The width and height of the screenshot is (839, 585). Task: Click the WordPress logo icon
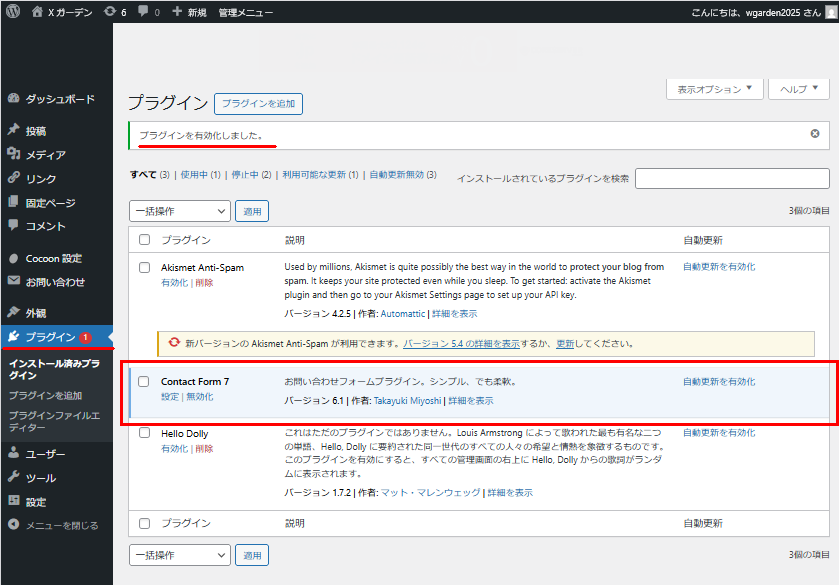coord(13,12)
